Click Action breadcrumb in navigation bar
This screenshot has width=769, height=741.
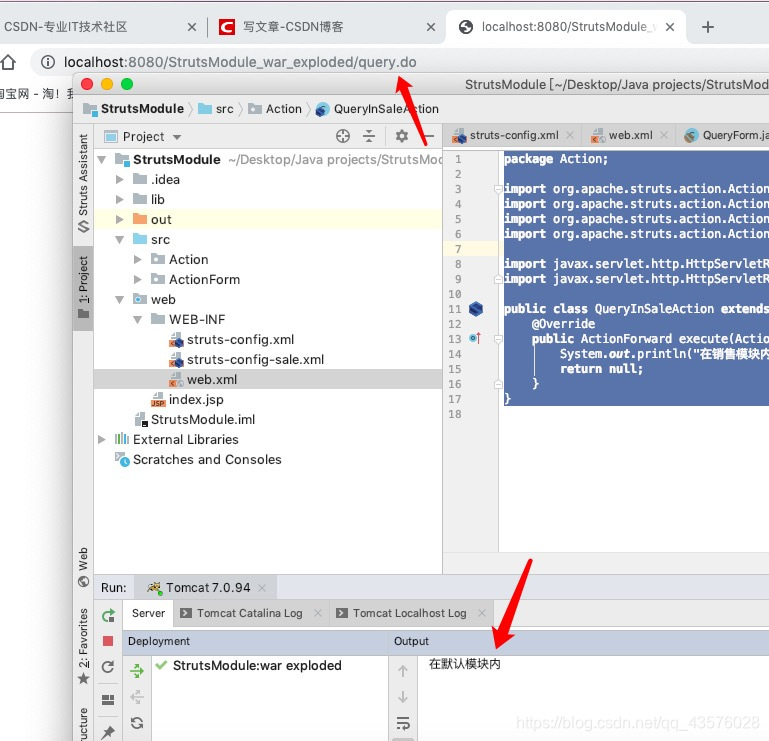(x=275, y=109)
